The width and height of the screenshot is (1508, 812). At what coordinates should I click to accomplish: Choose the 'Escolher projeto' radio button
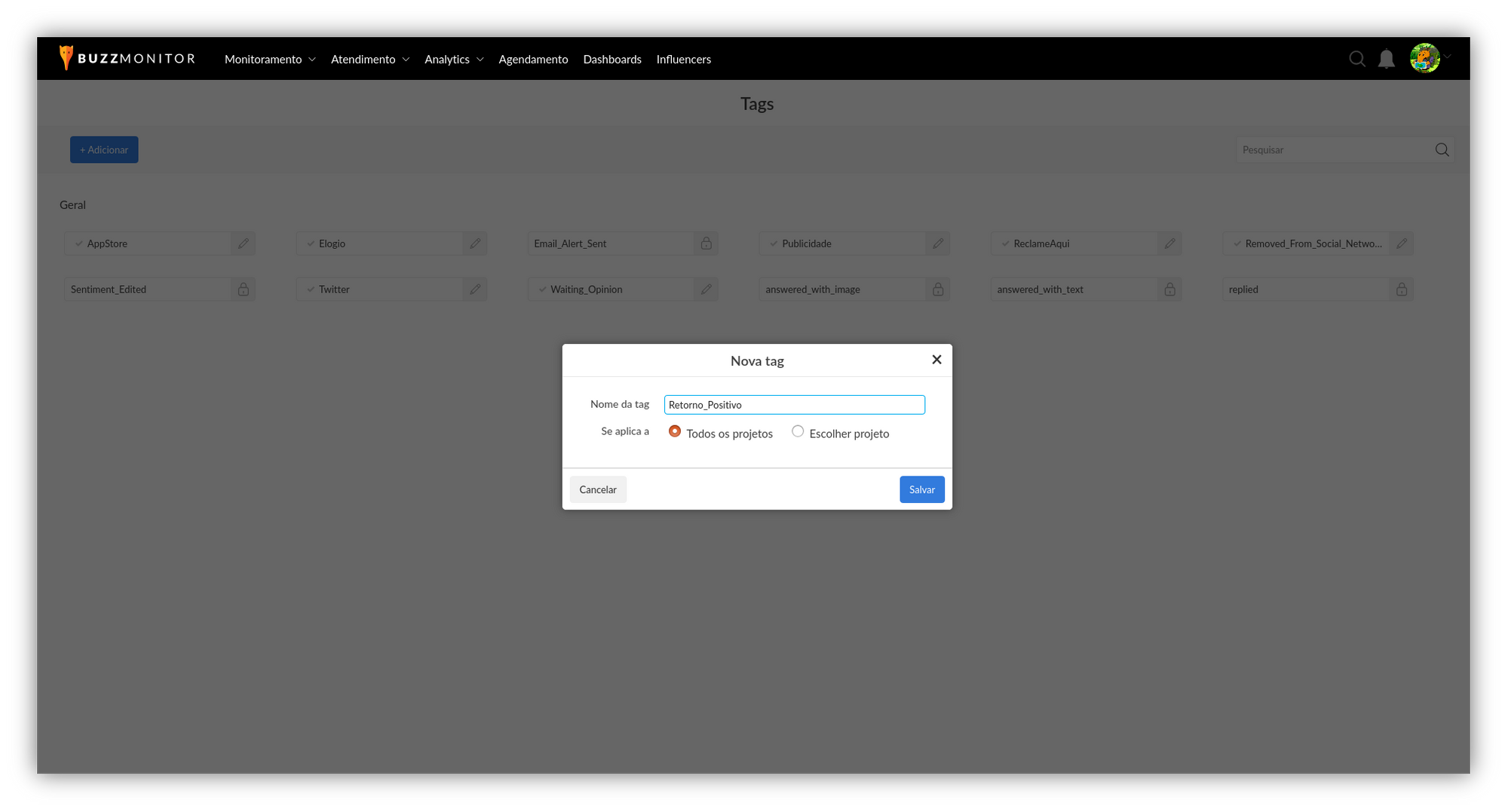coord(798,431)
